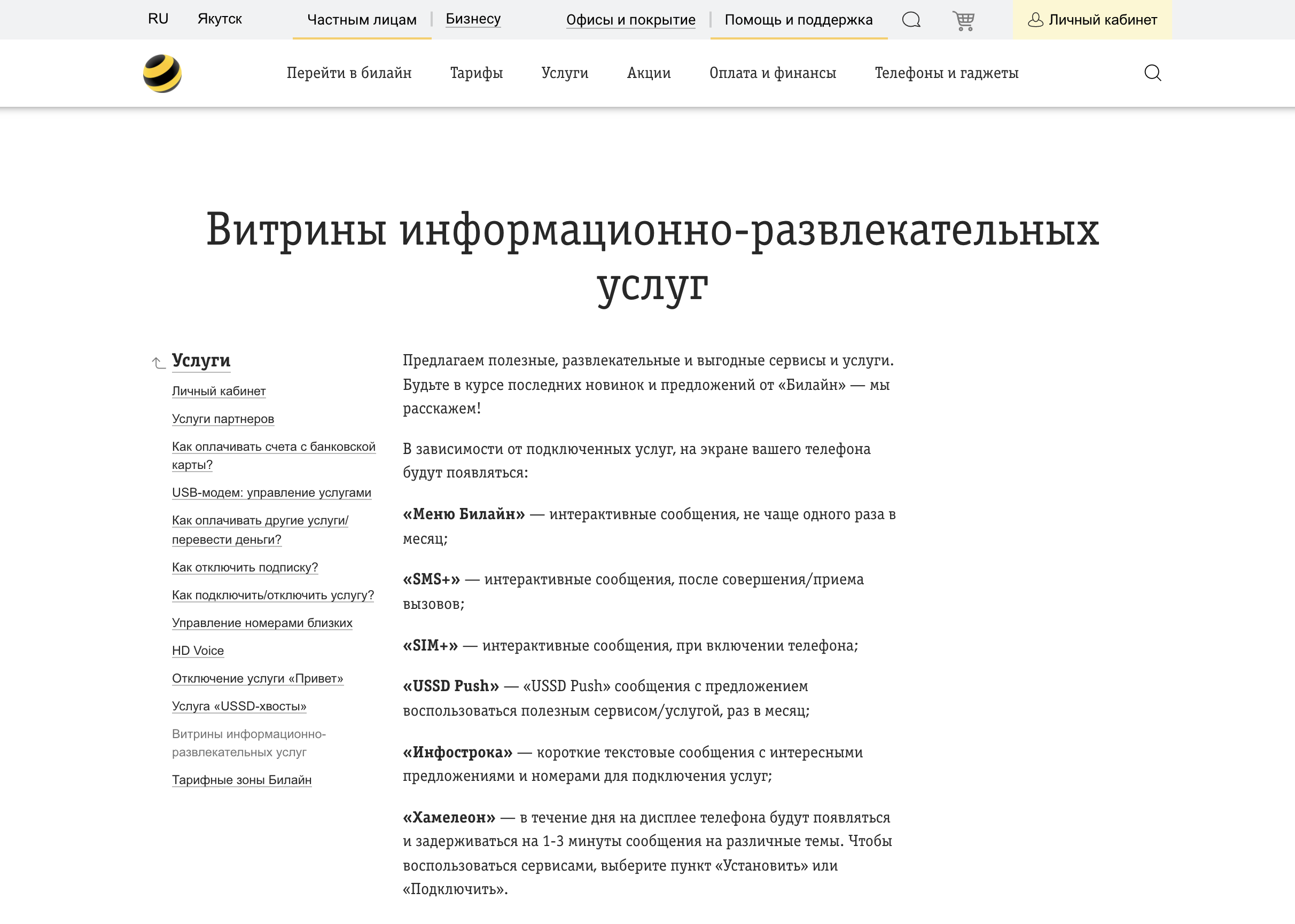Open the HD Voice page

pos(198,651)
